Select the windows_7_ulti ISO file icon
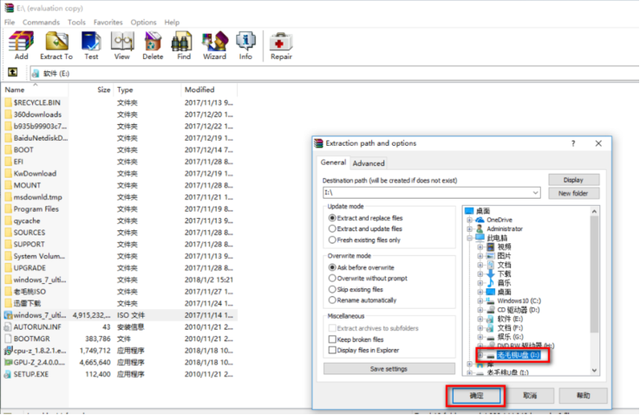 click(x=8, y=315)
